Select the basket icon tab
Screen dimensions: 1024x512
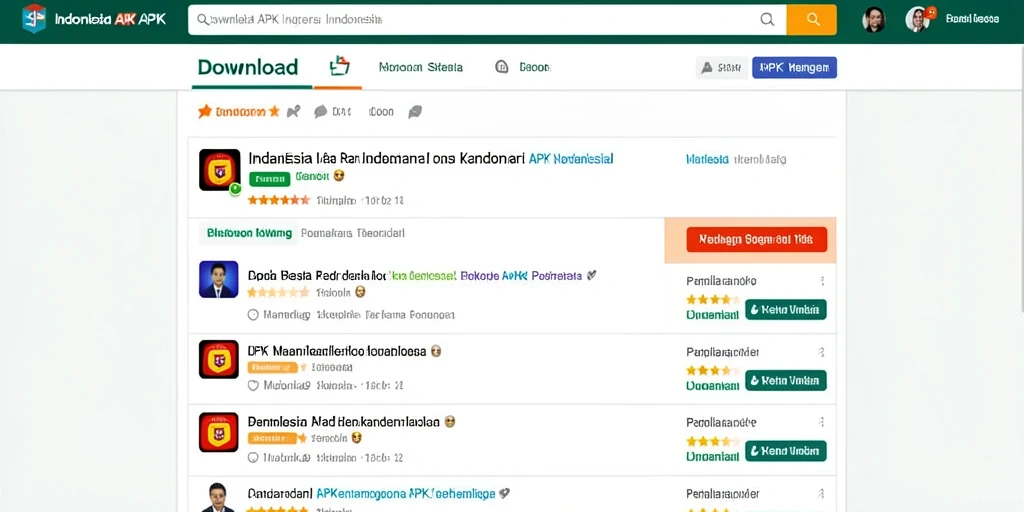(x=340, y=66)
